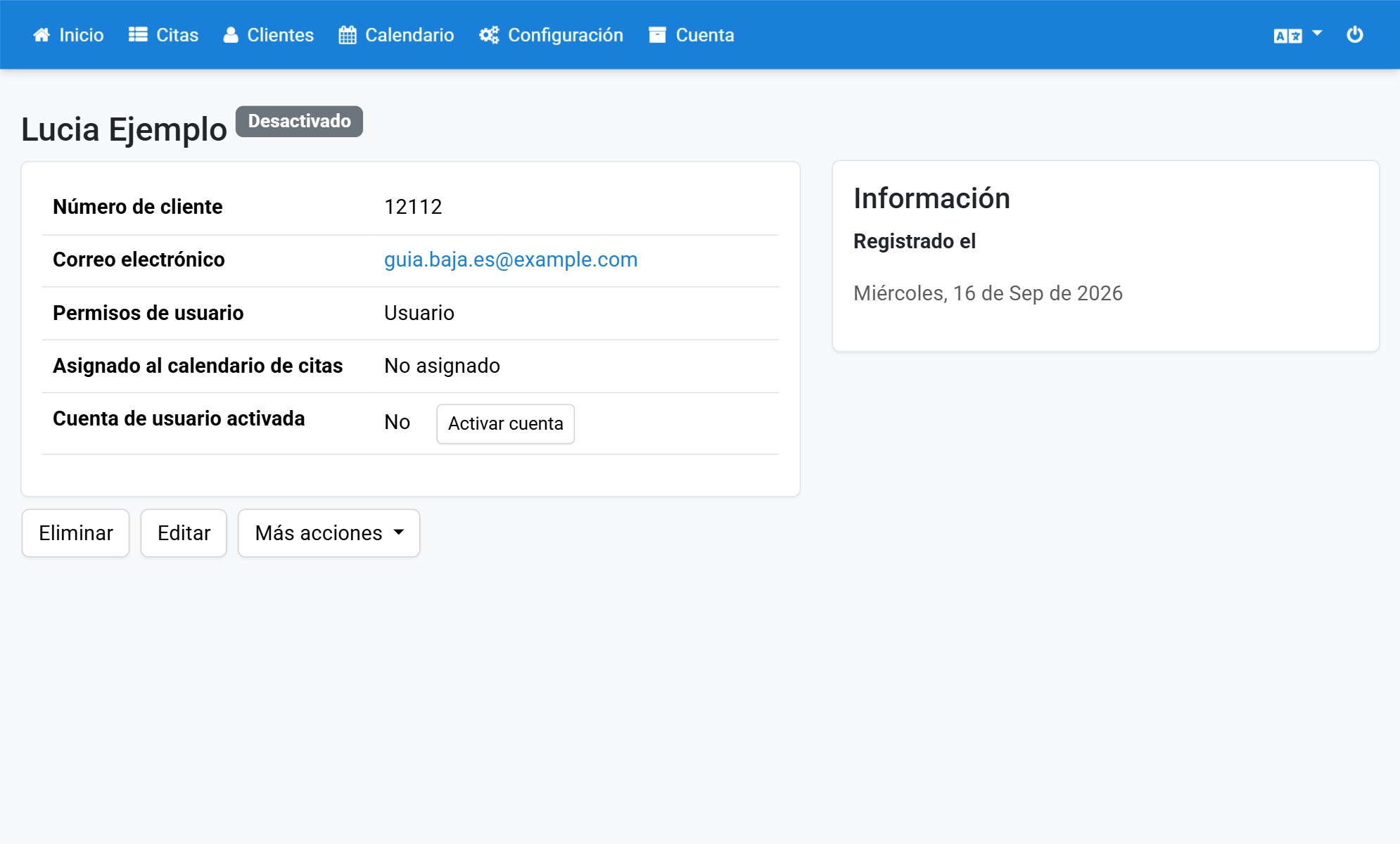The image size is (1400, 844).
Task: Click the Eliminar button
Action: click(x=75, y=533)
